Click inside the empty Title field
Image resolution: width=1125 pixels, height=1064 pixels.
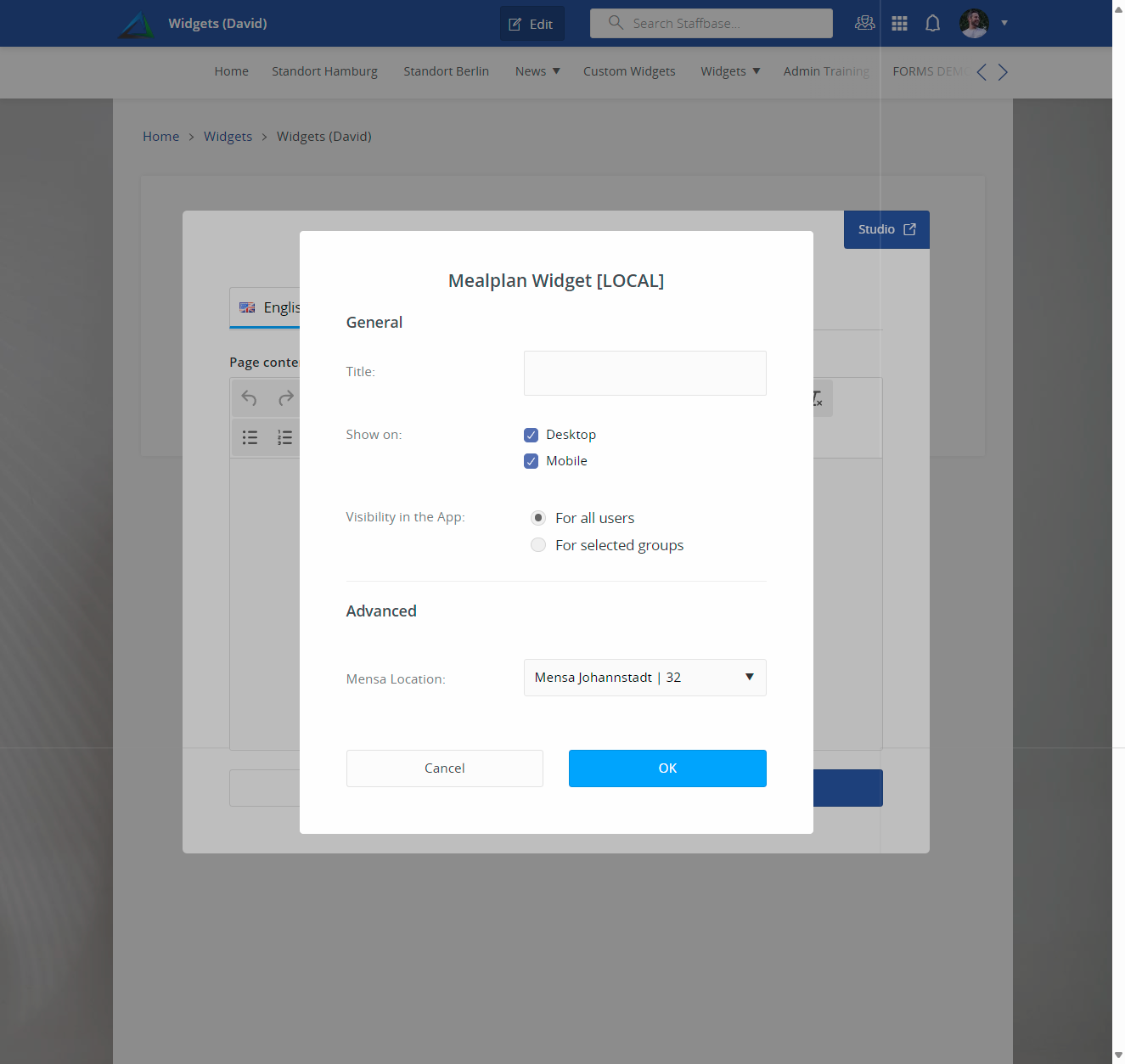pos(644,373)
